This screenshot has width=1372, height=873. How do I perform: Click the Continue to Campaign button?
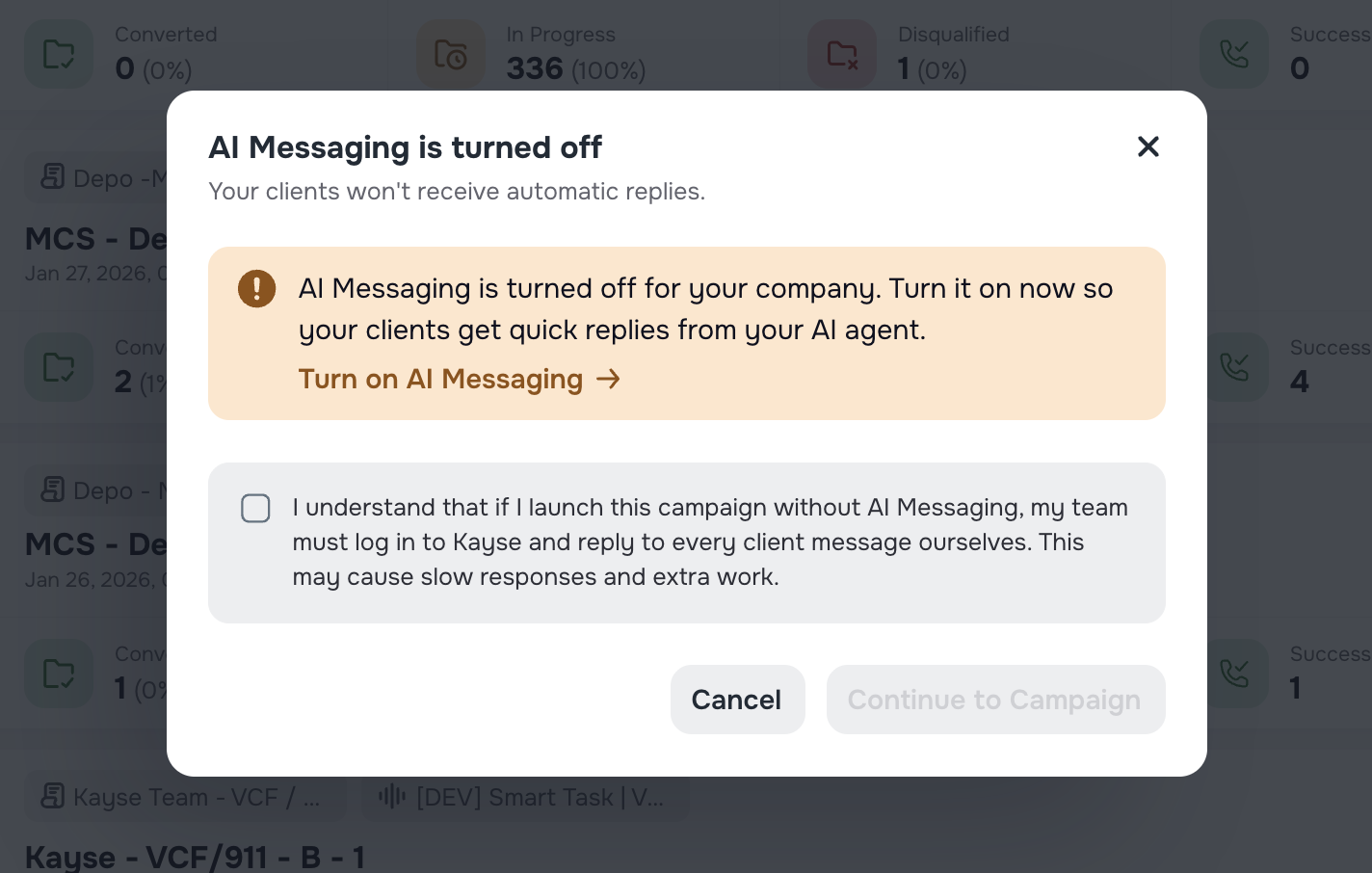[994, 700]
